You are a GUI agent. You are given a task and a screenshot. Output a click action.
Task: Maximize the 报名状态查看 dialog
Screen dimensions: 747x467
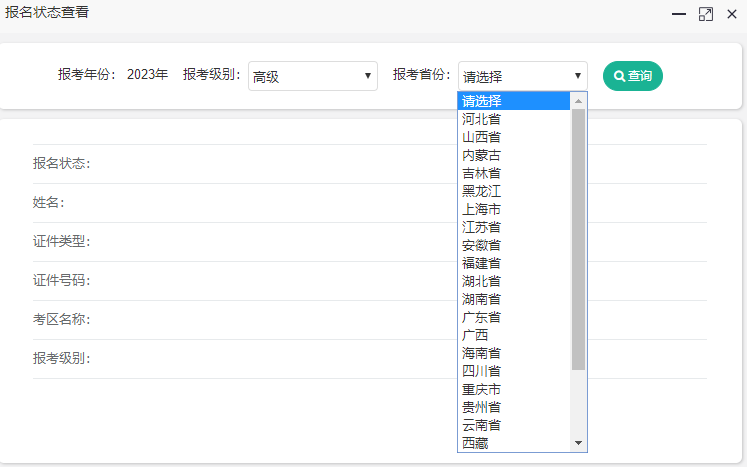tap(705, 14)
